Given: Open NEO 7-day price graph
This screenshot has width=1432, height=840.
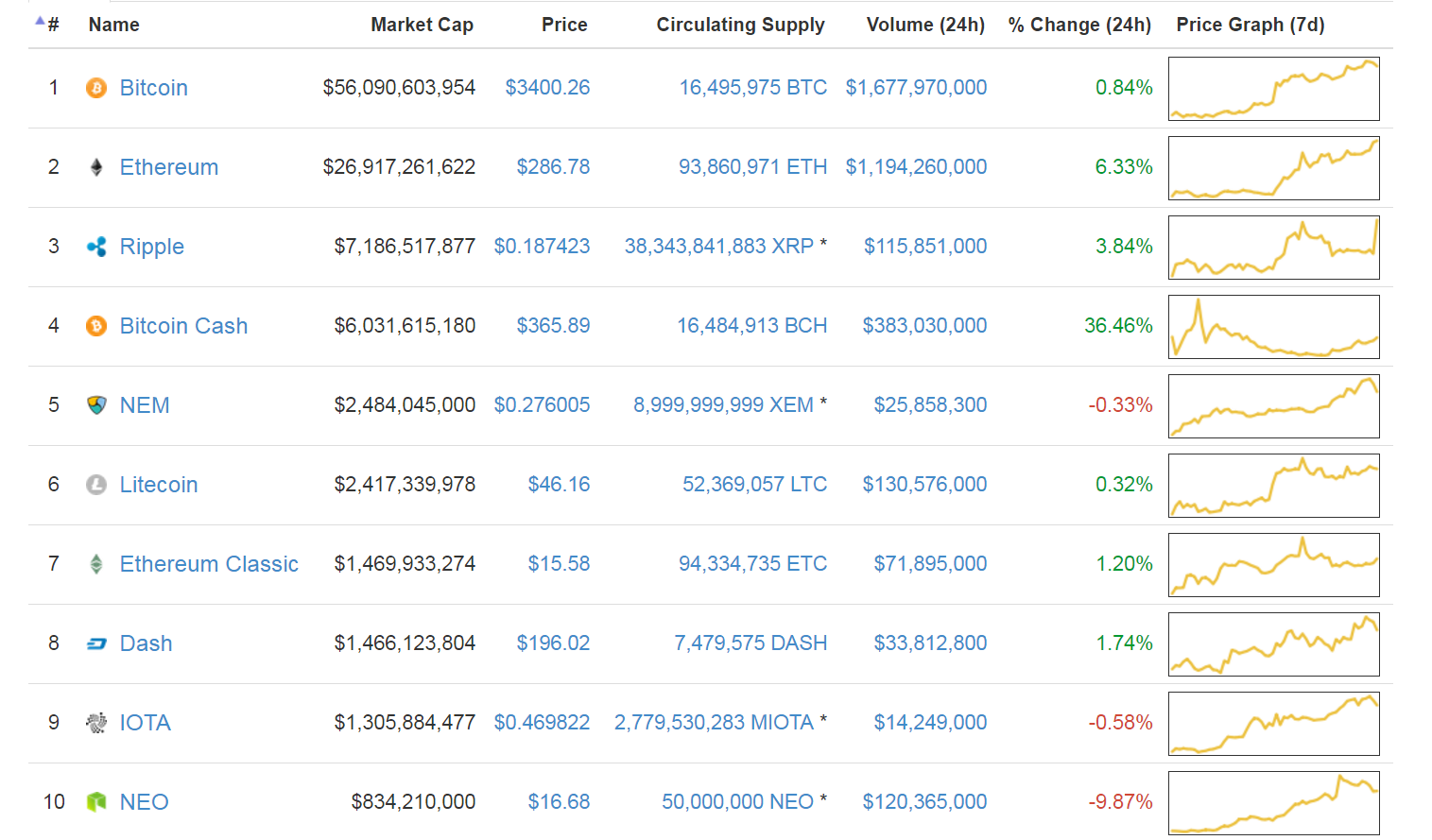Looking at the screenshot, I should [x=1274, y=803].
